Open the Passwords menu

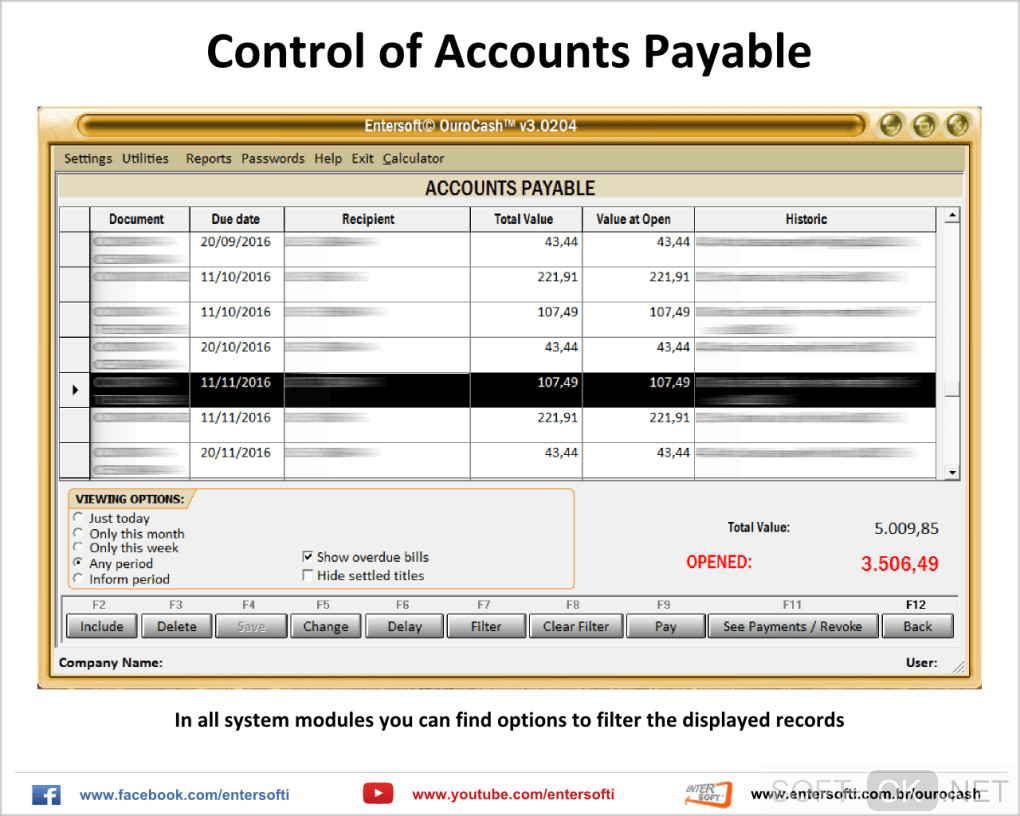[273, 158]
